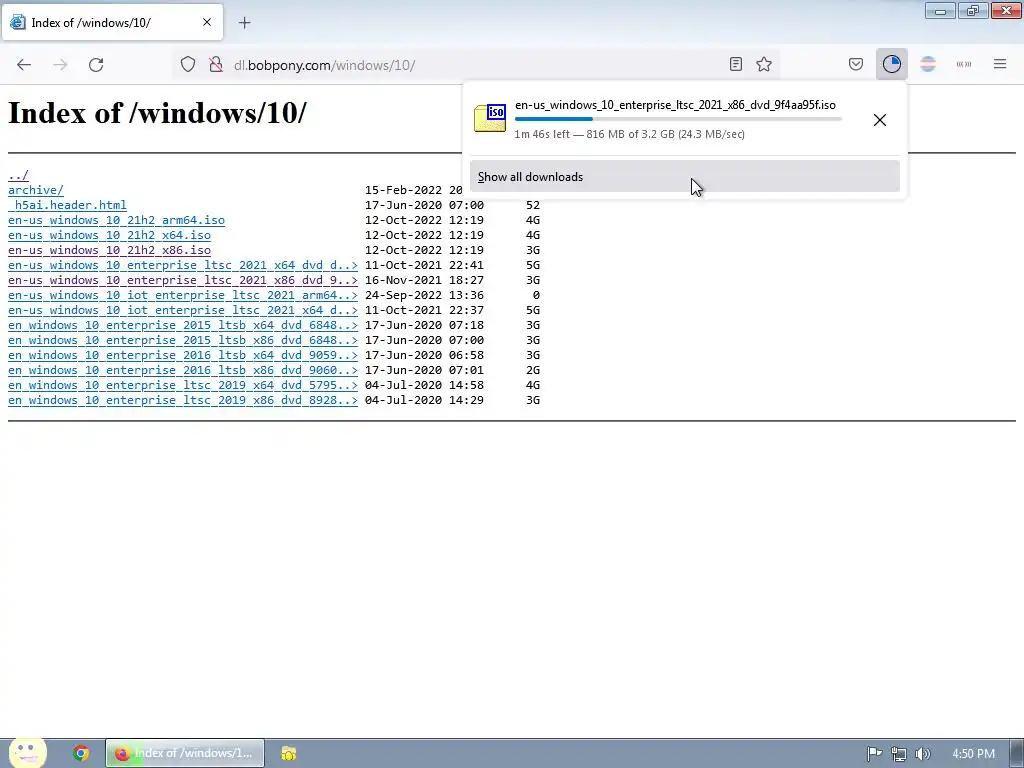The width and height of the screenshot is (1024, 768).
Task: Click enterprise ltsc 2019 x64 dvd link
Action: (x=183, y=385)
